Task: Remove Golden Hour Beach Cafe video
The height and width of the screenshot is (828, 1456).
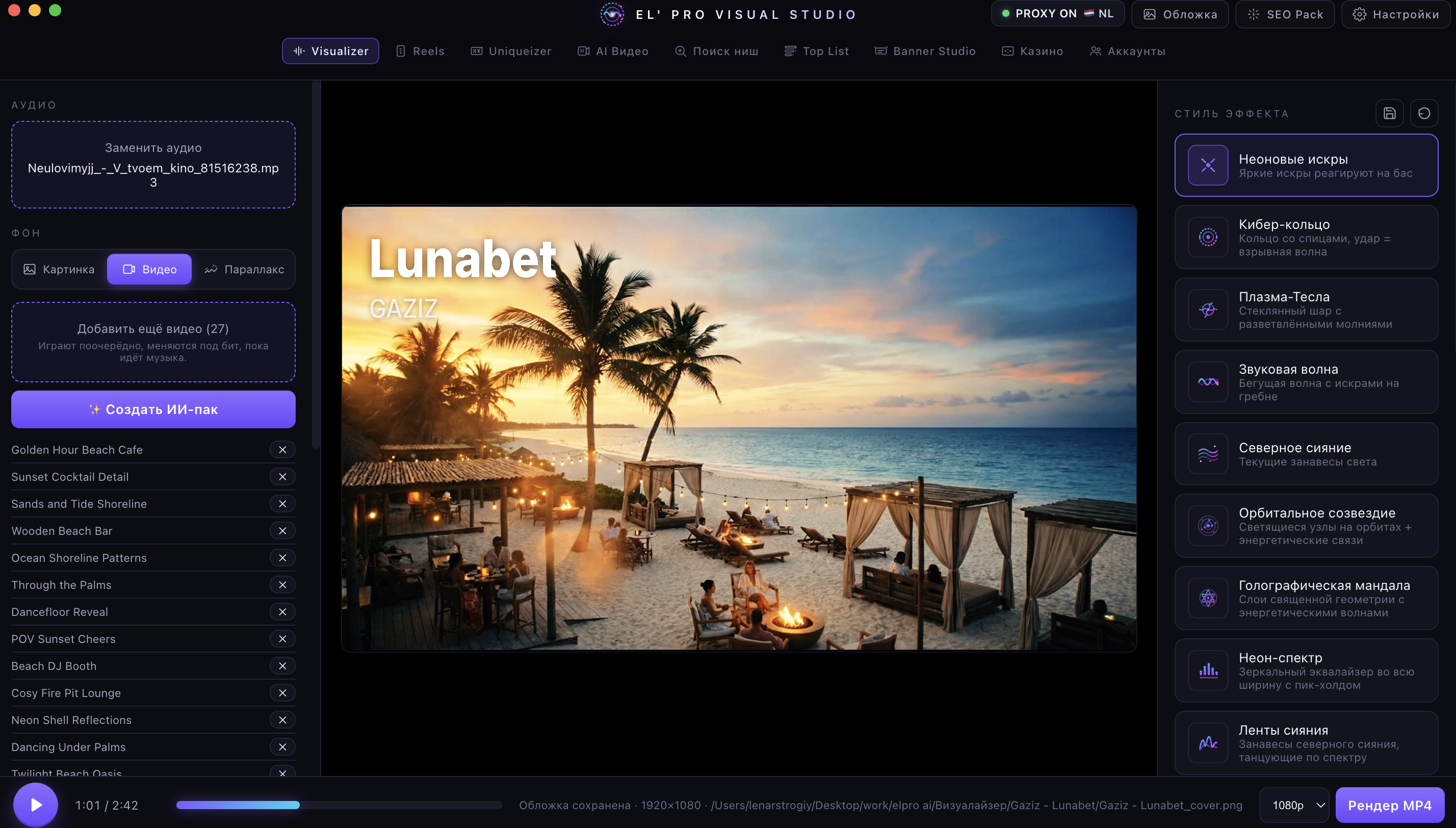Action: point(282,450)
